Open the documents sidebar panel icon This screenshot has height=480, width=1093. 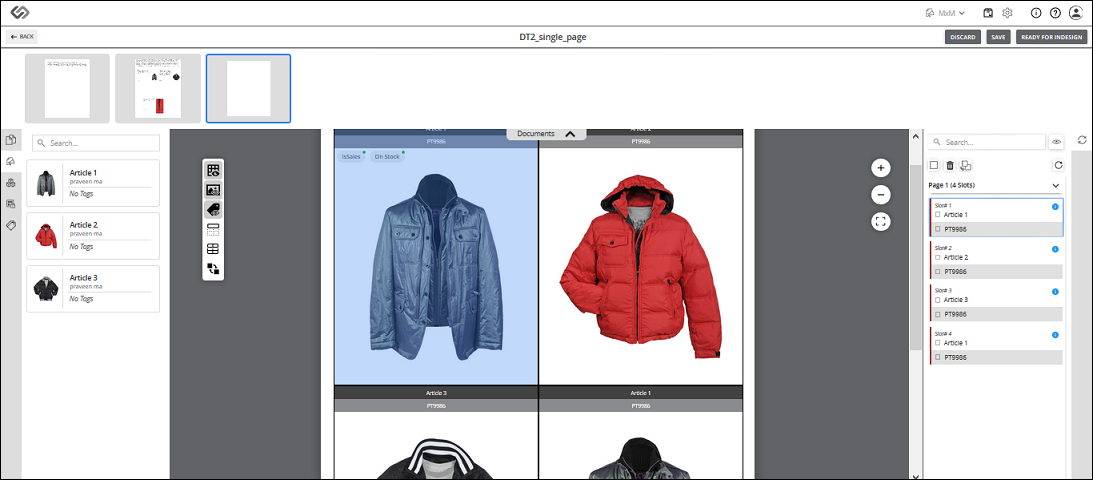[x=10, y=140]
